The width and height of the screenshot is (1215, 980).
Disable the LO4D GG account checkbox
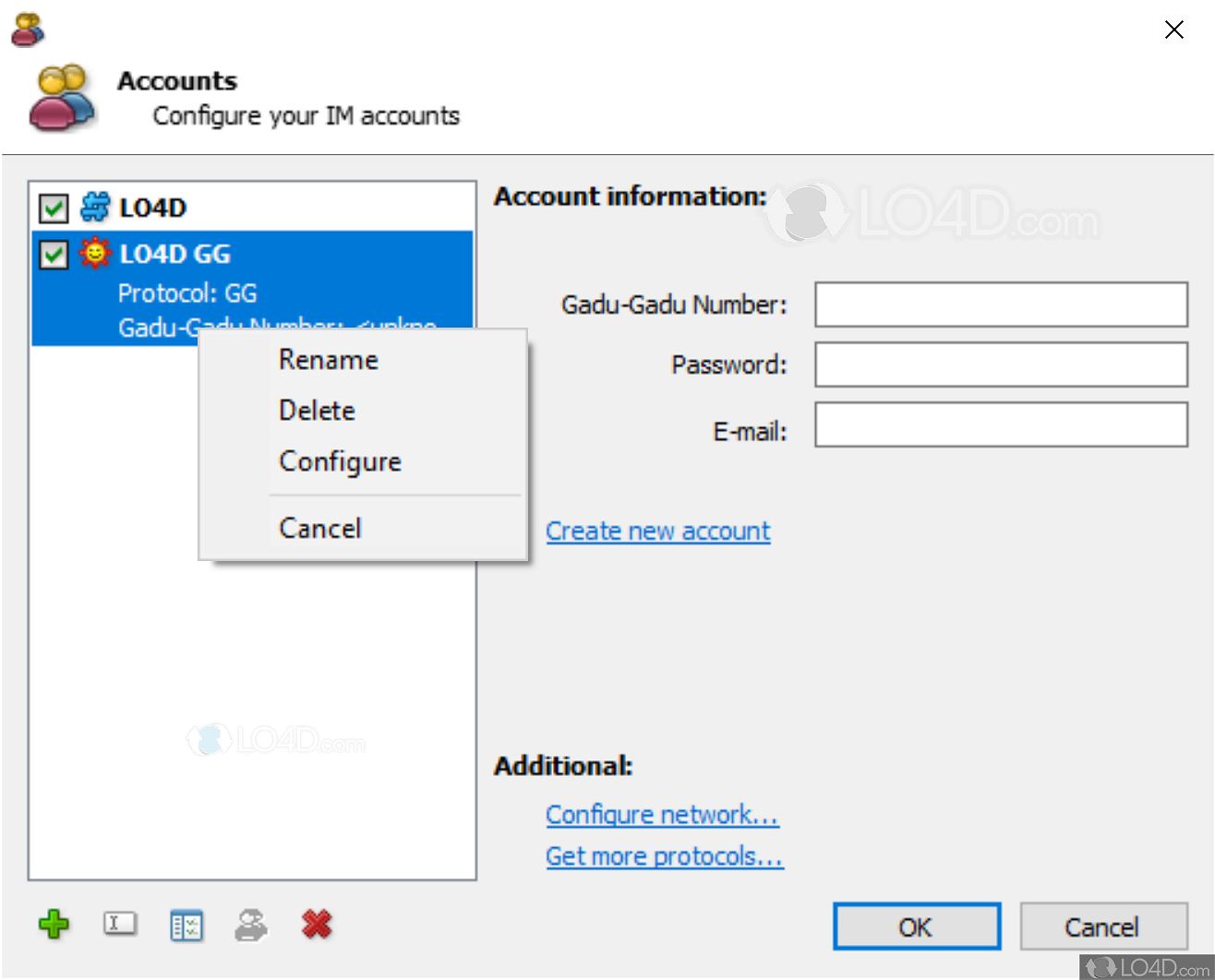54,254
